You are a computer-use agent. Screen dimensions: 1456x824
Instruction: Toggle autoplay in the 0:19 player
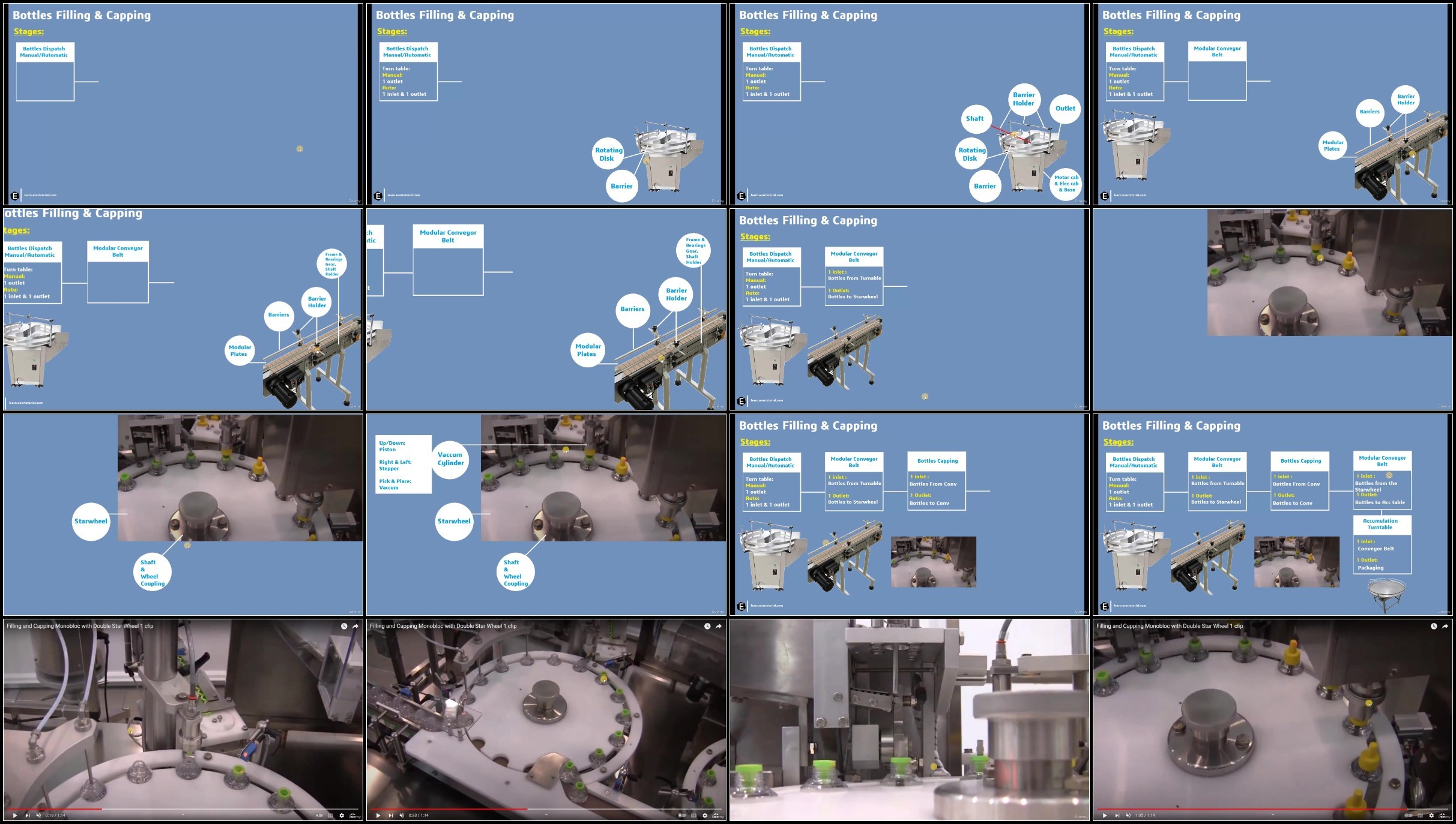(x=319, y=815)
